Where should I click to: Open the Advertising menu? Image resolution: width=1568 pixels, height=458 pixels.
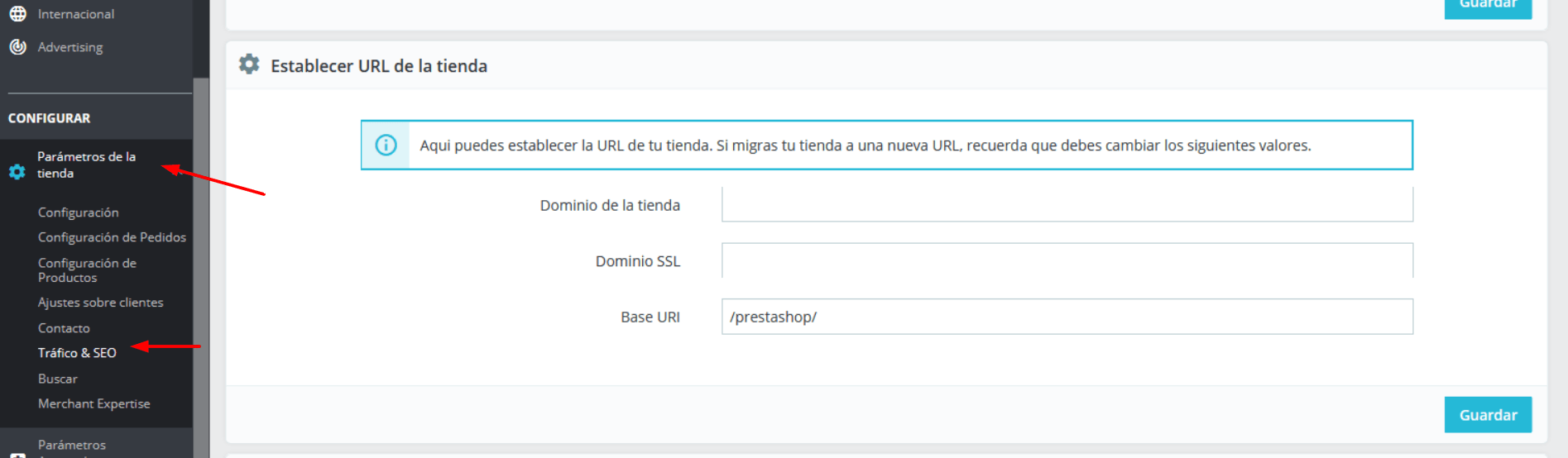pos(70,47)
